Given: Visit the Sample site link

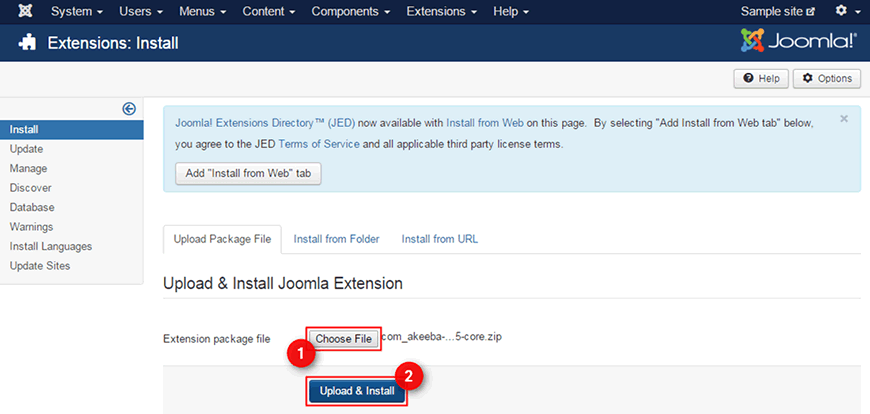Looking at the screenshot, I should click(x=778, y=12).
